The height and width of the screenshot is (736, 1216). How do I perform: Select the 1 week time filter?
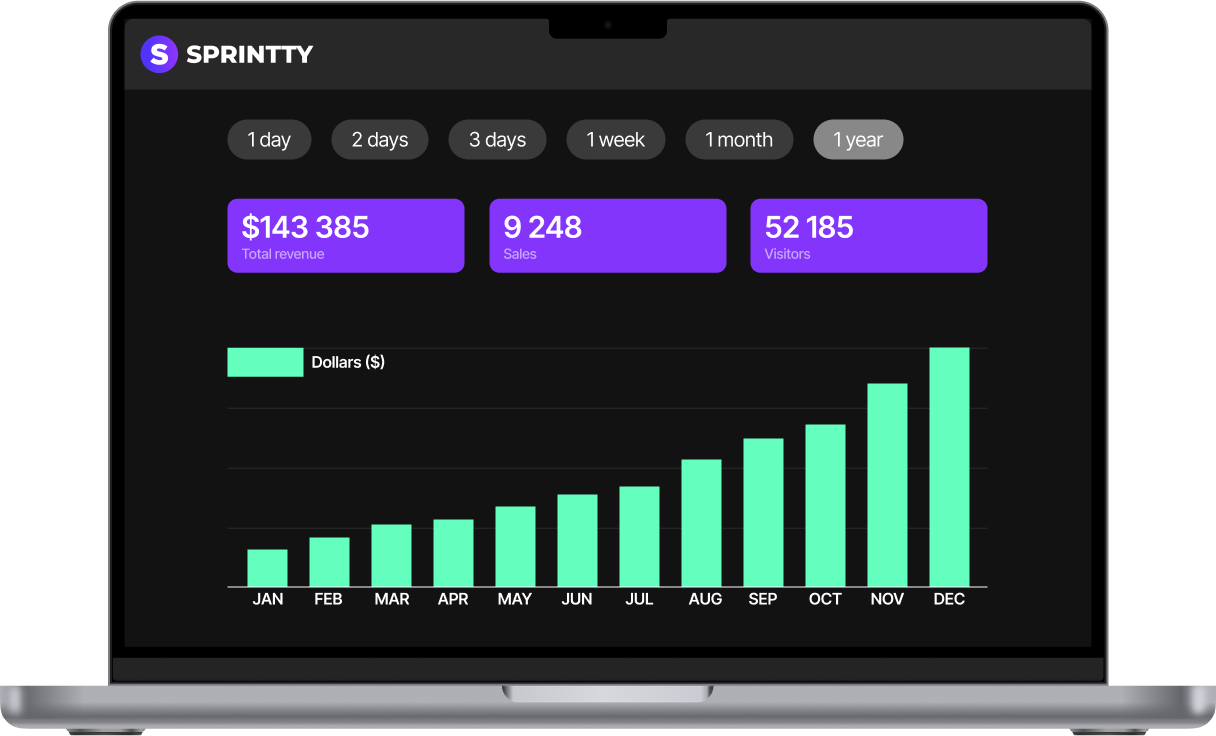pos(616,140)
